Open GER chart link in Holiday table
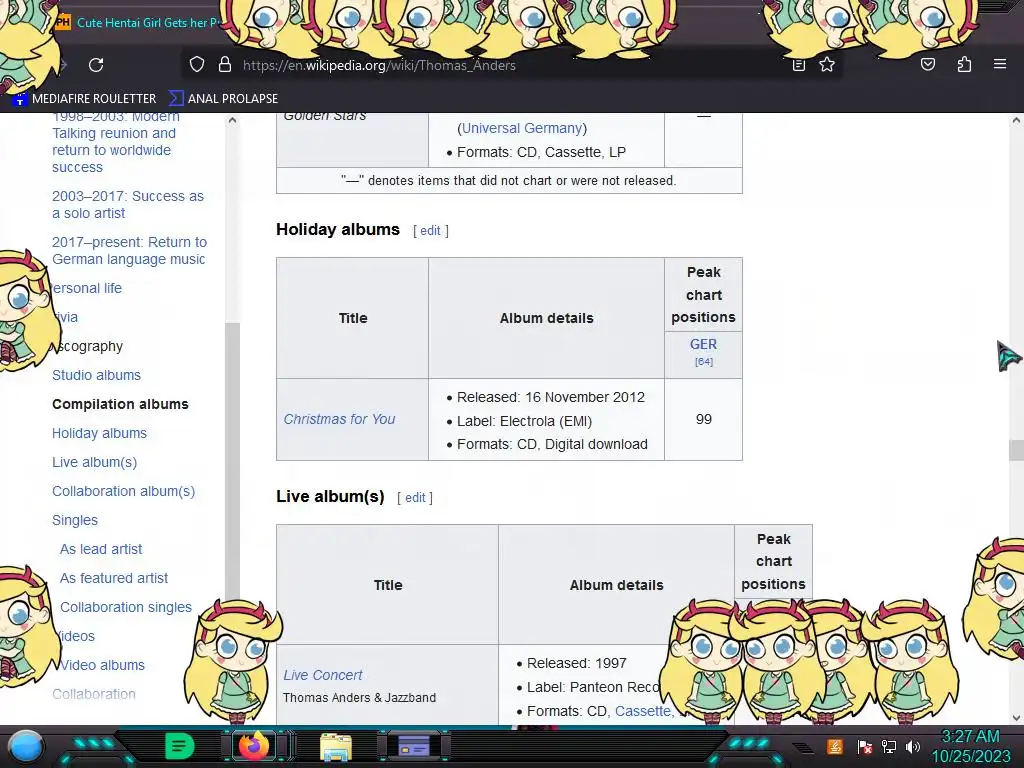Image resolution: width=1024 pixels, height=768 pixels. pos(703,344)
